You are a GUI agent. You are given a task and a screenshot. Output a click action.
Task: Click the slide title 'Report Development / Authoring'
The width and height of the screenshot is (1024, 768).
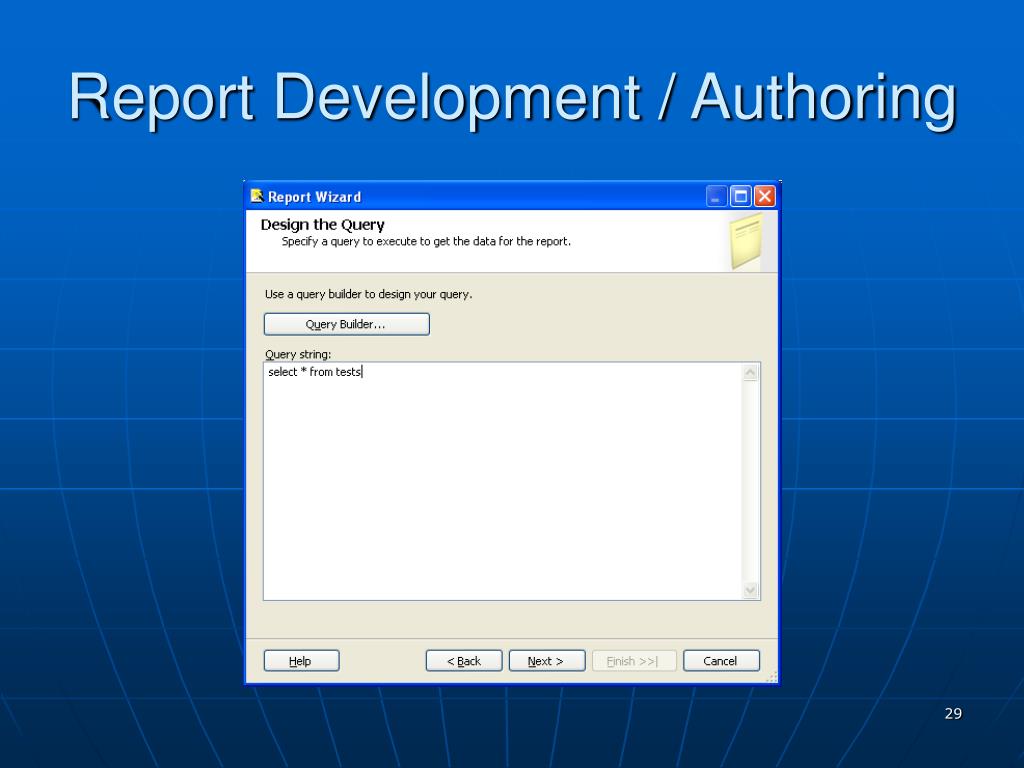coord(513,98)
